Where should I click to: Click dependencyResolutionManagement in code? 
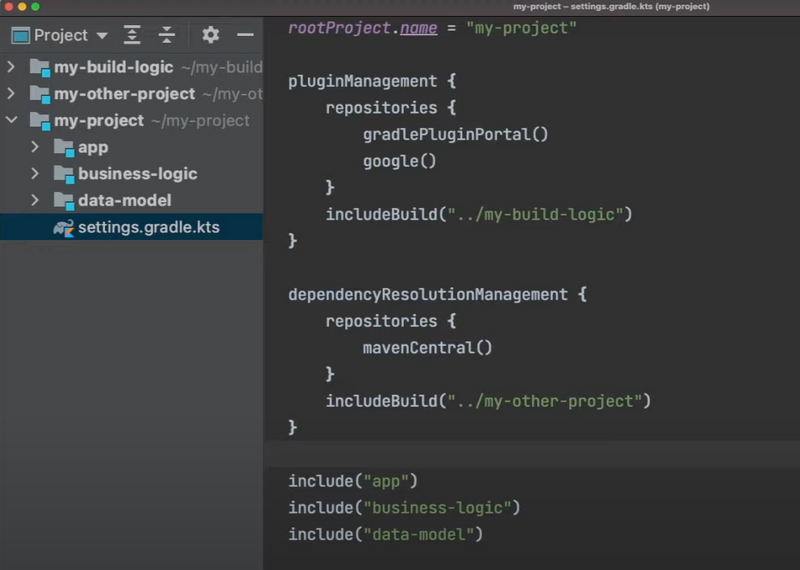428,294
